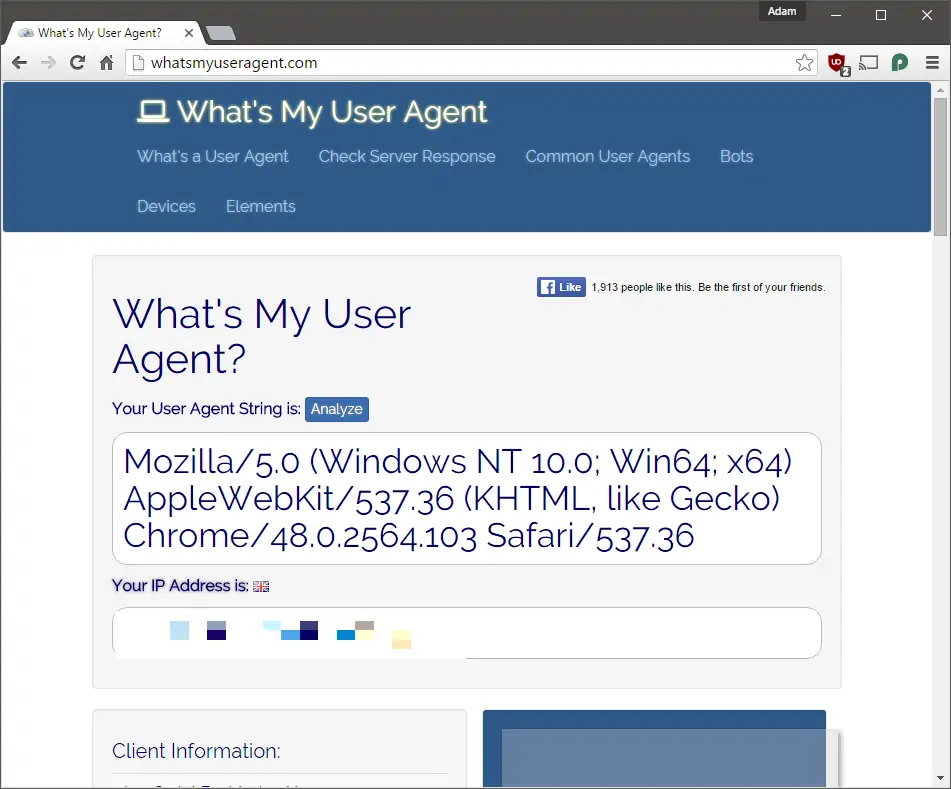The height and width of the screenshot is (789, 951).
Task: Go back to the previous page
Action: pos(19,62)
